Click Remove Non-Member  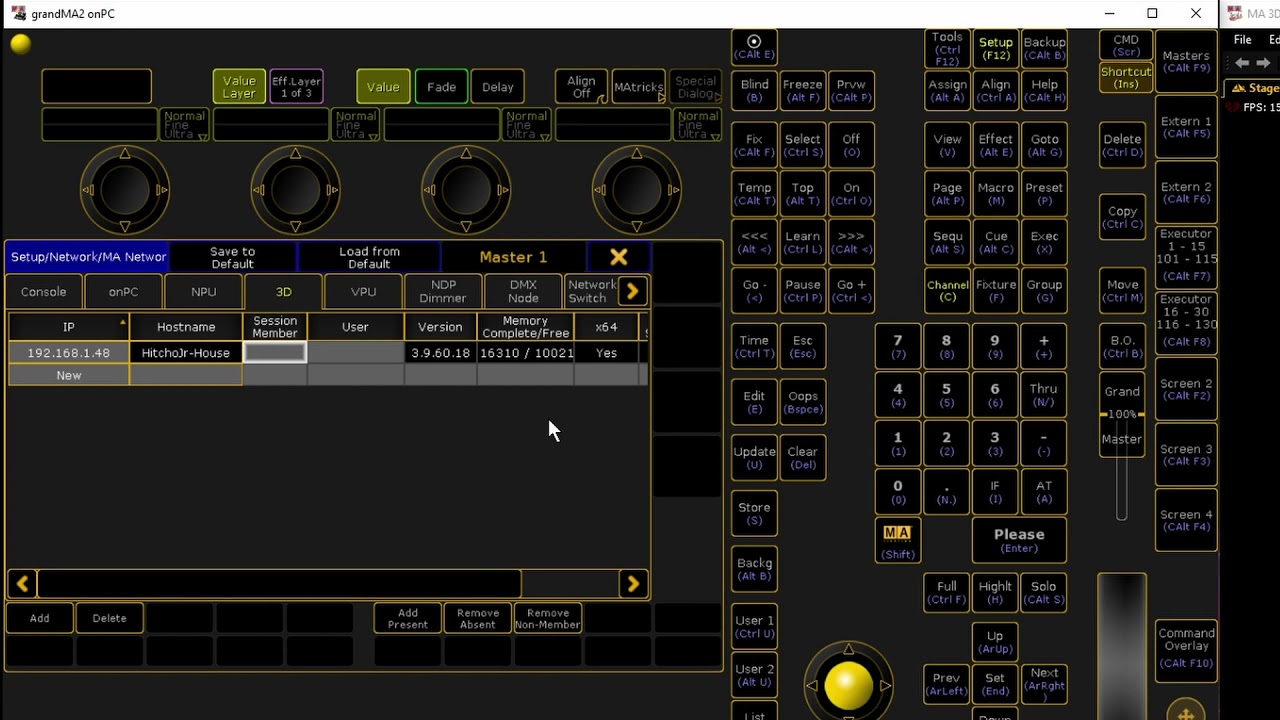coord(548,619)
